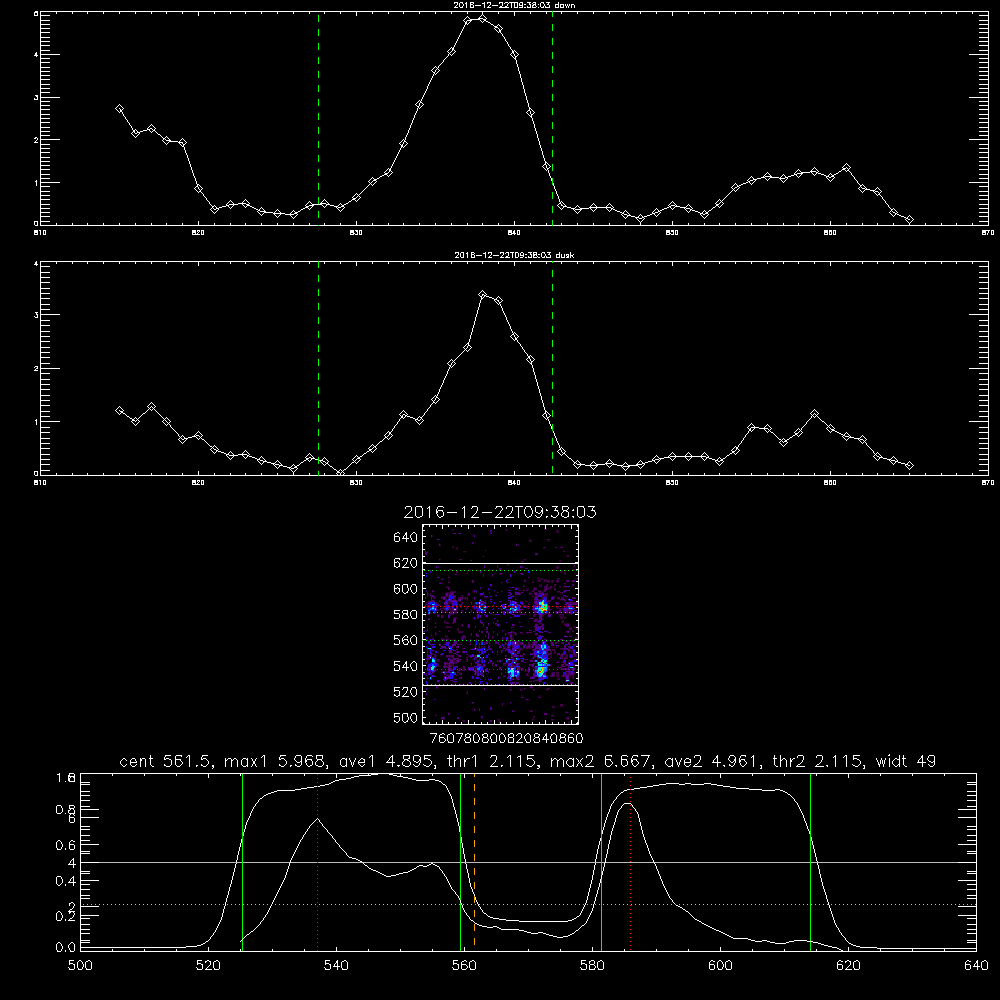Click the last data diamond of dawn curve

click(909, 219)
